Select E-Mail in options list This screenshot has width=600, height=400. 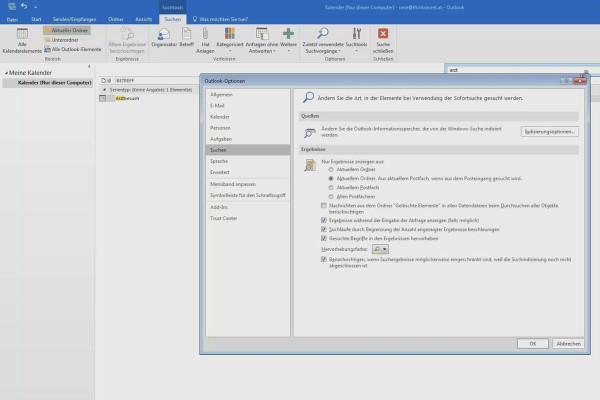click(248, 106)
